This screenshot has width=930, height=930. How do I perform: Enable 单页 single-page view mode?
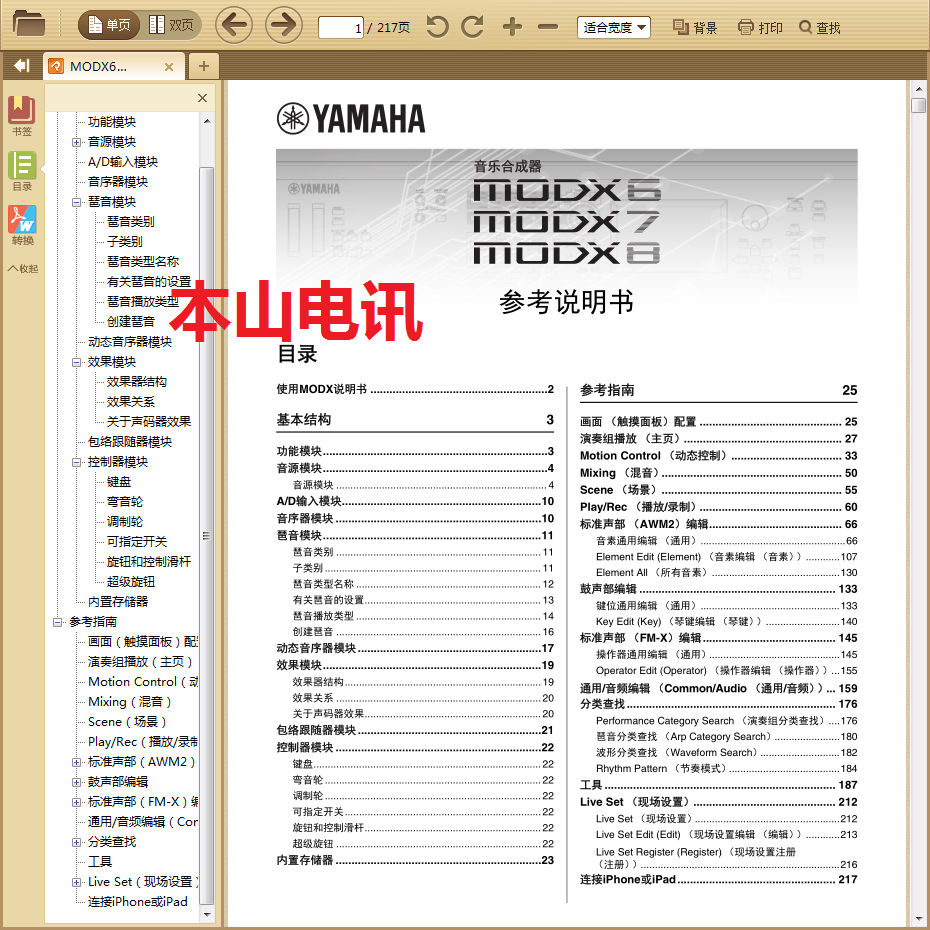coord(107,25)
